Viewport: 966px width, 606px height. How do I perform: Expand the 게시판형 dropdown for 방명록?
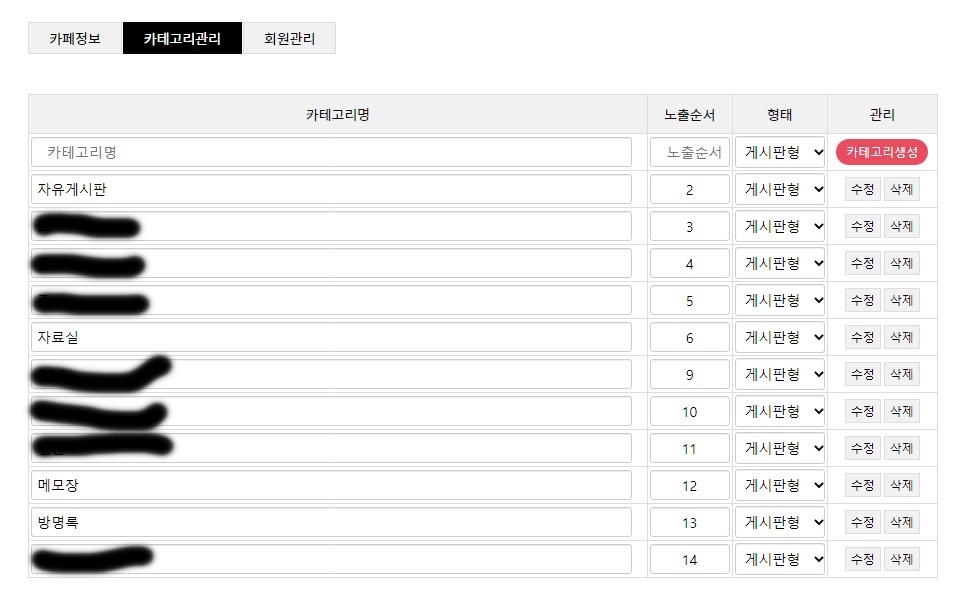tap(780, 522)
